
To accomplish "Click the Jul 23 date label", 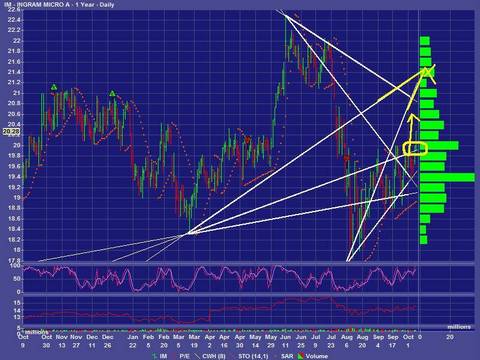I will point(331,341).
